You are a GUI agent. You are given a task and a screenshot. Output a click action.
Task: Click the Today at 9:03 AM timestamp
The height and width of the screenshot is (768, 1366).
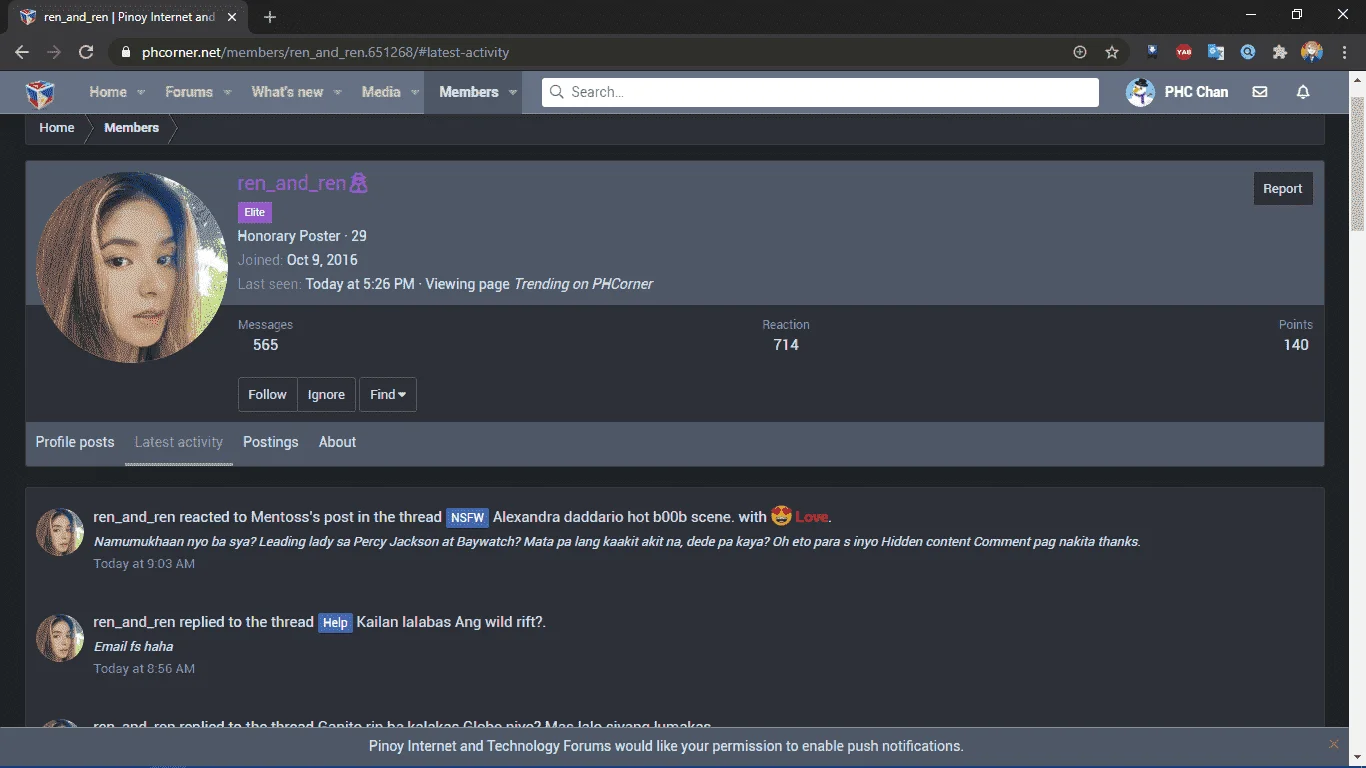point(144,564)
